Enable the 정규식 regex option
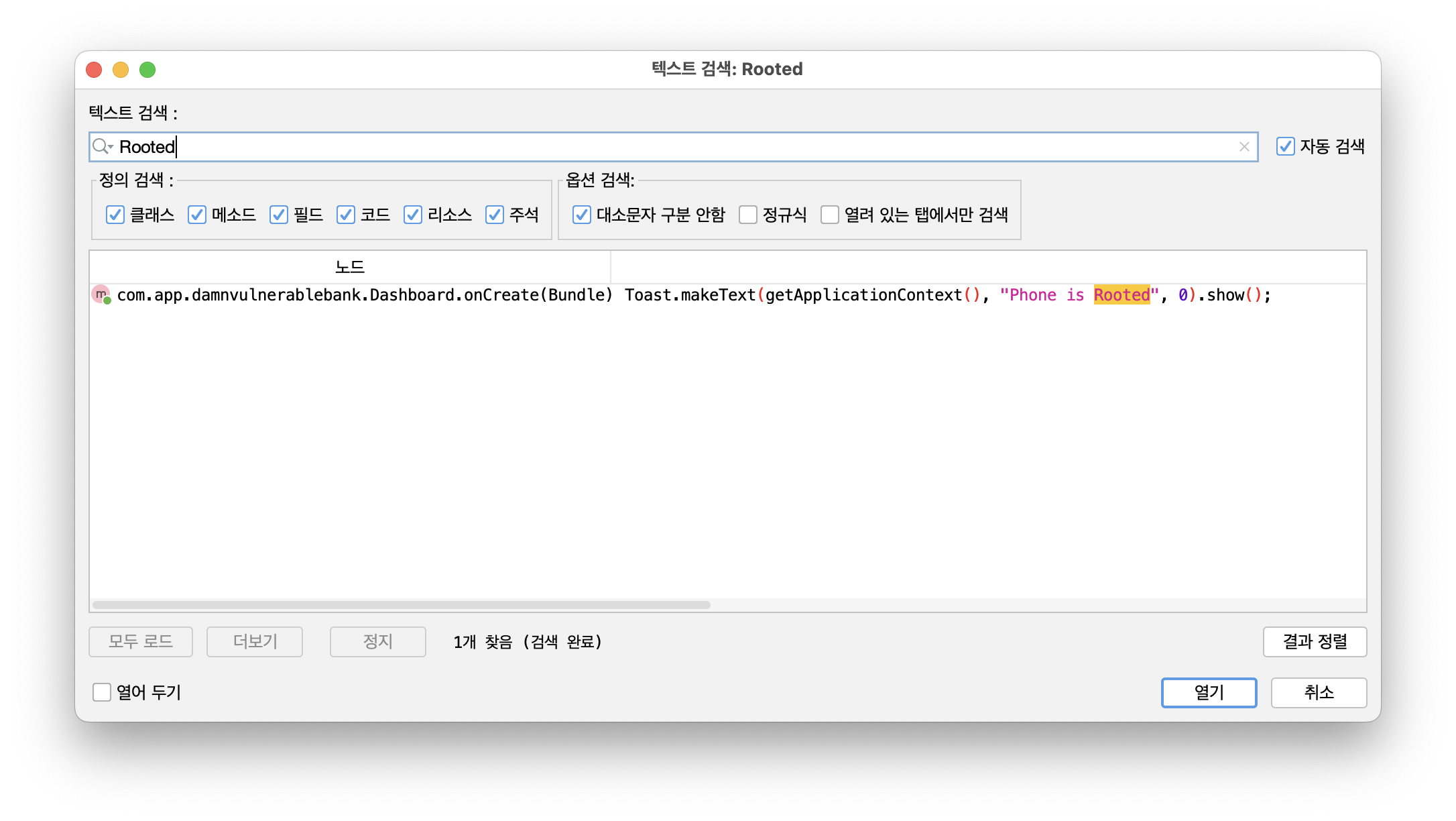The width and height of the screenshot is (1456, 821). tap(748, 215)
